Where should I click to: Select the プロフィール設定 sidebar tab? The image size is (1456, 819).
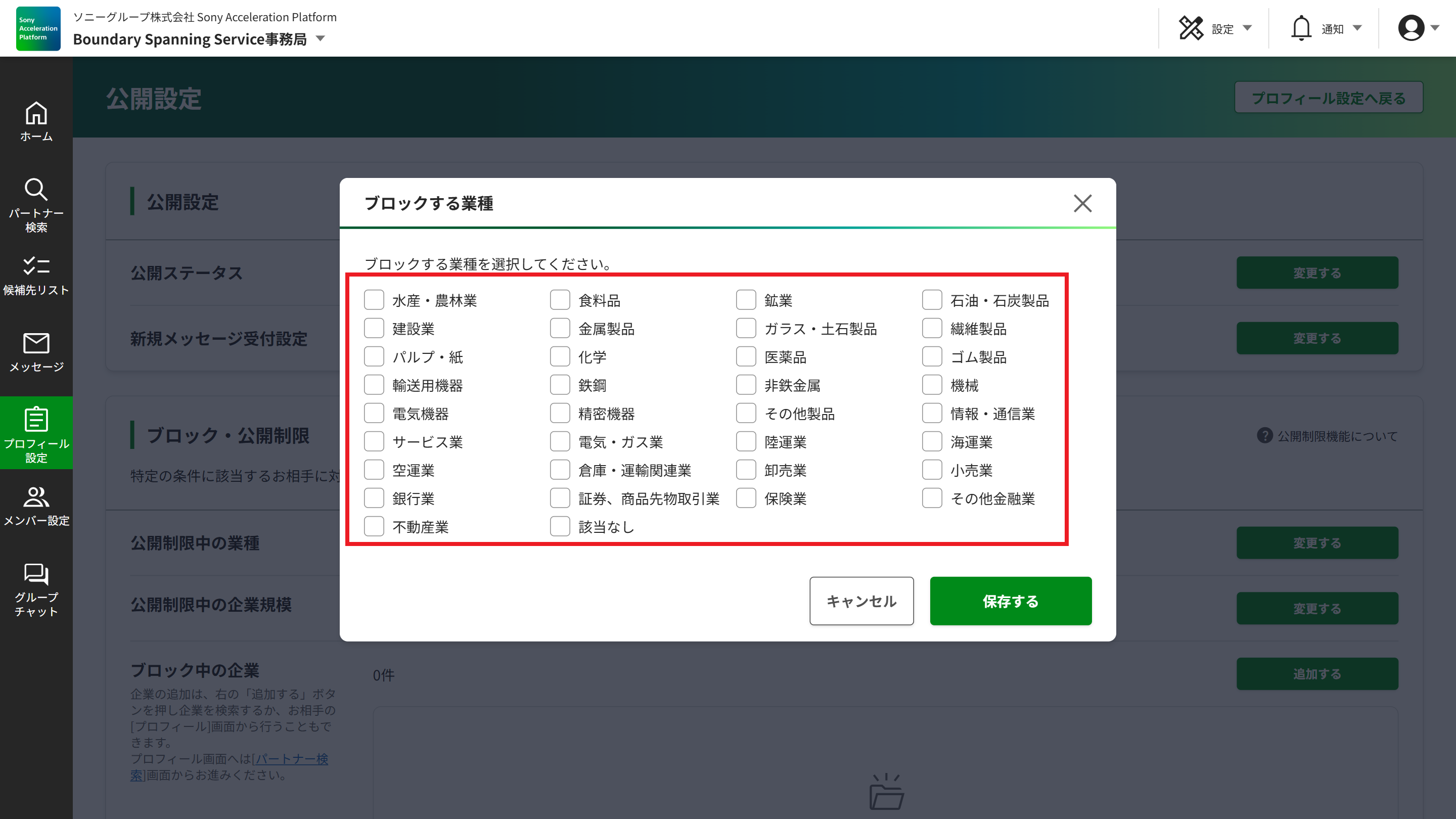[36, 432]
